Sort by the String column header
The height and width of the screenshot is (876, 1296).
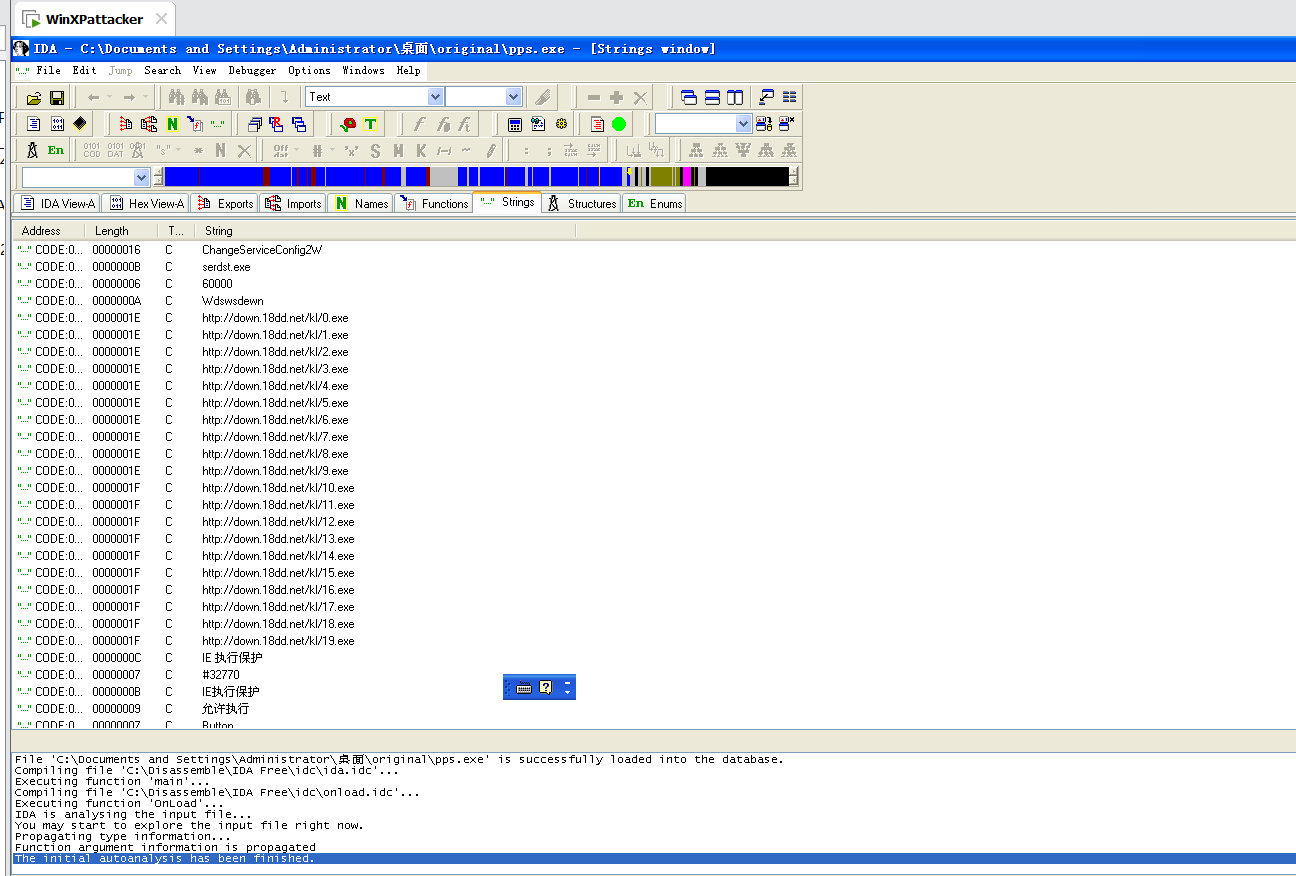point(385,231)
